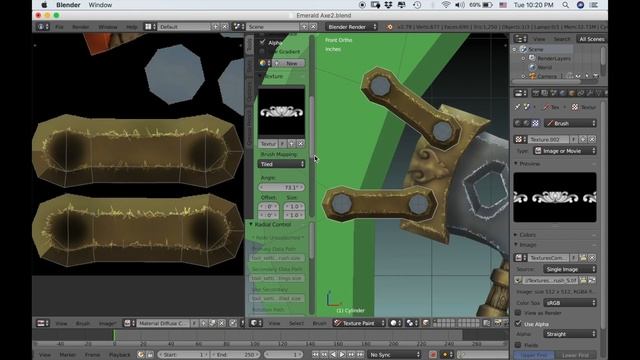Open the Blender Render engine dropdown
This screenshot has width=640, height=360.
click(351, 27)
